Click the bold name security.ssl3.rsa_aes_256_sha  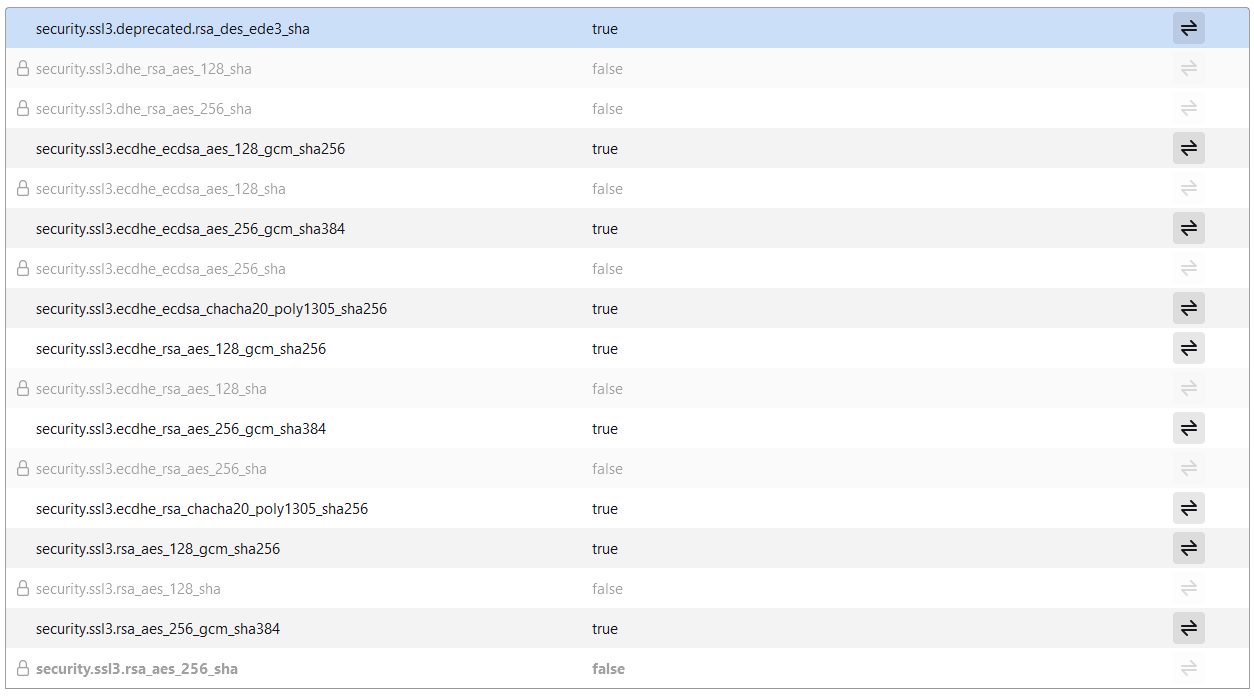(137, 669)
